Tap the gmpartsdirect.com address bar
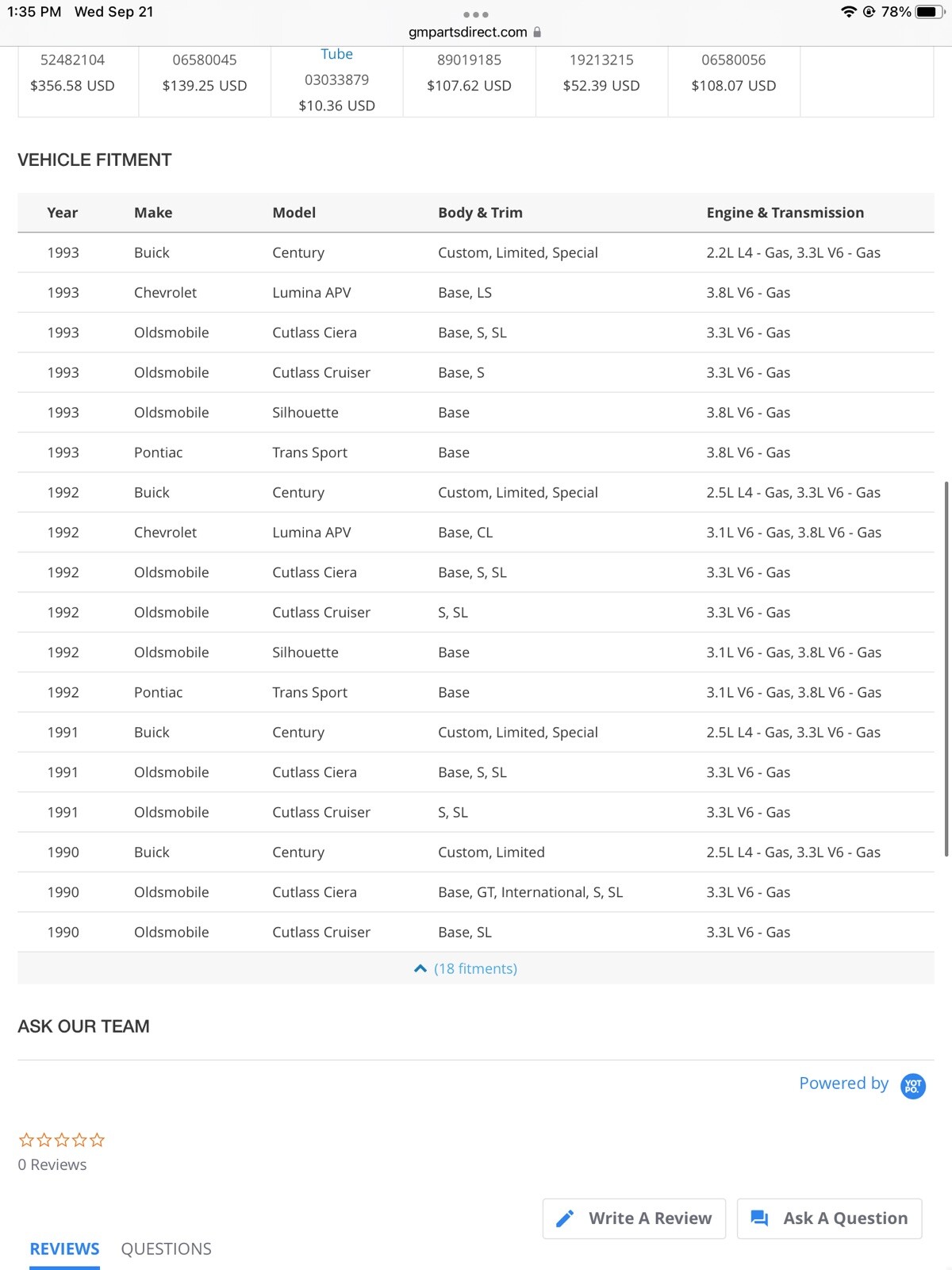This screenshot has width=952, height=1270. pyautogui.click(x=468, y=33)
